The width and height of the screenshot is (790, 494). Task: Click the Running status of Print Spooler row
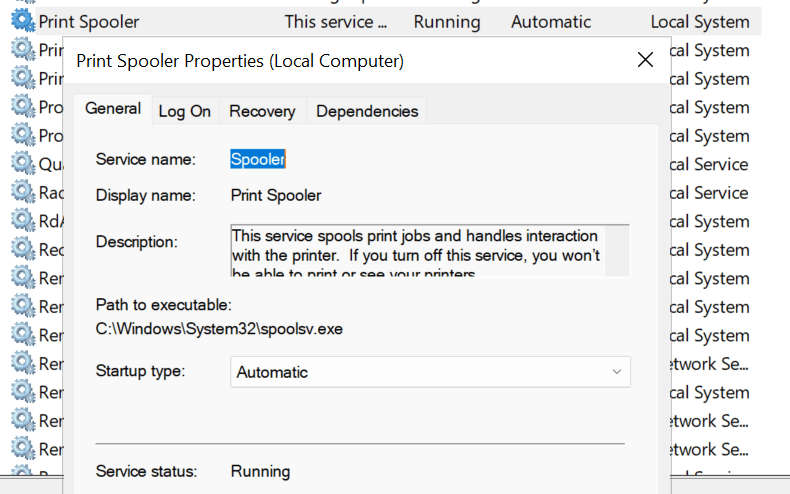point(447,22)
